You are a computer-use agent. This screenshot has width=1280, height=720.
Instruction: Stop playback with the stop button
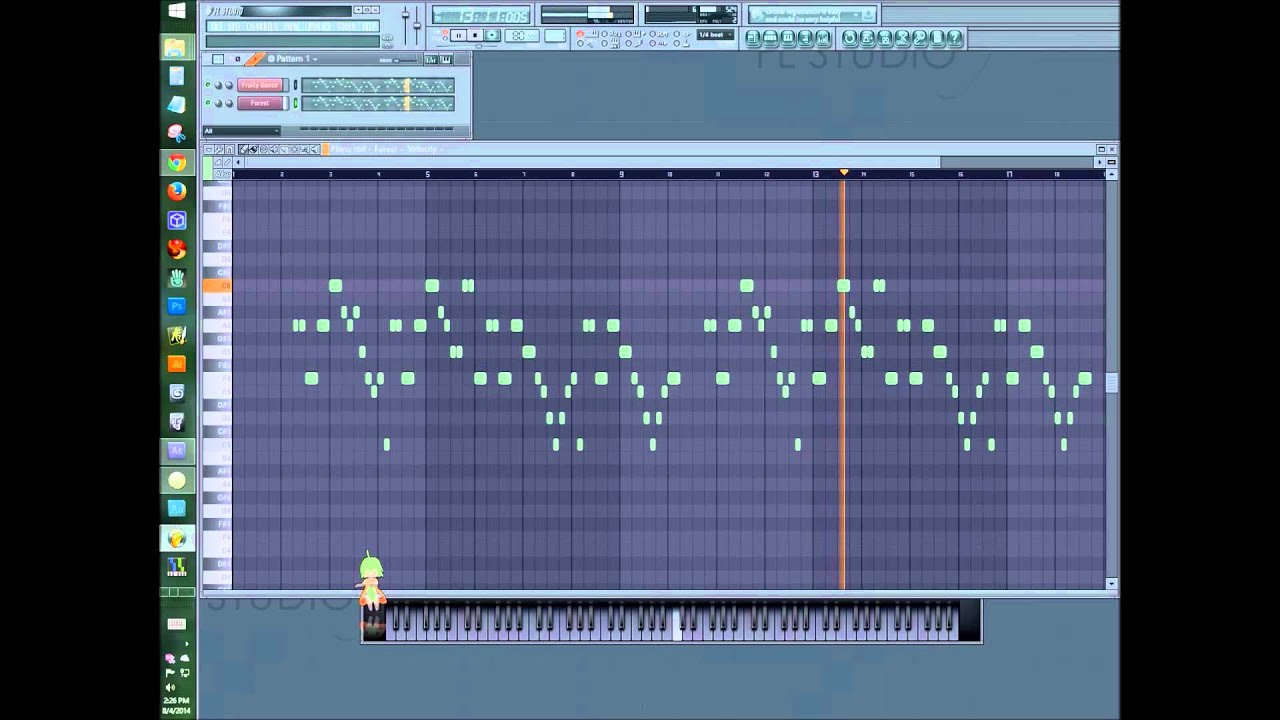tap(475, 36)
